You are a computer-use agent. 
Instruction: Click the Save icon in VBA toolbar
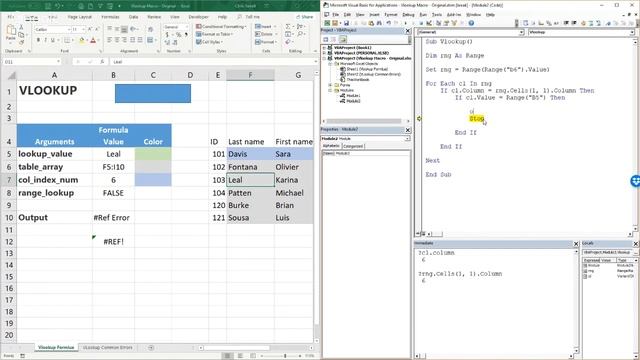click(346, 23)
